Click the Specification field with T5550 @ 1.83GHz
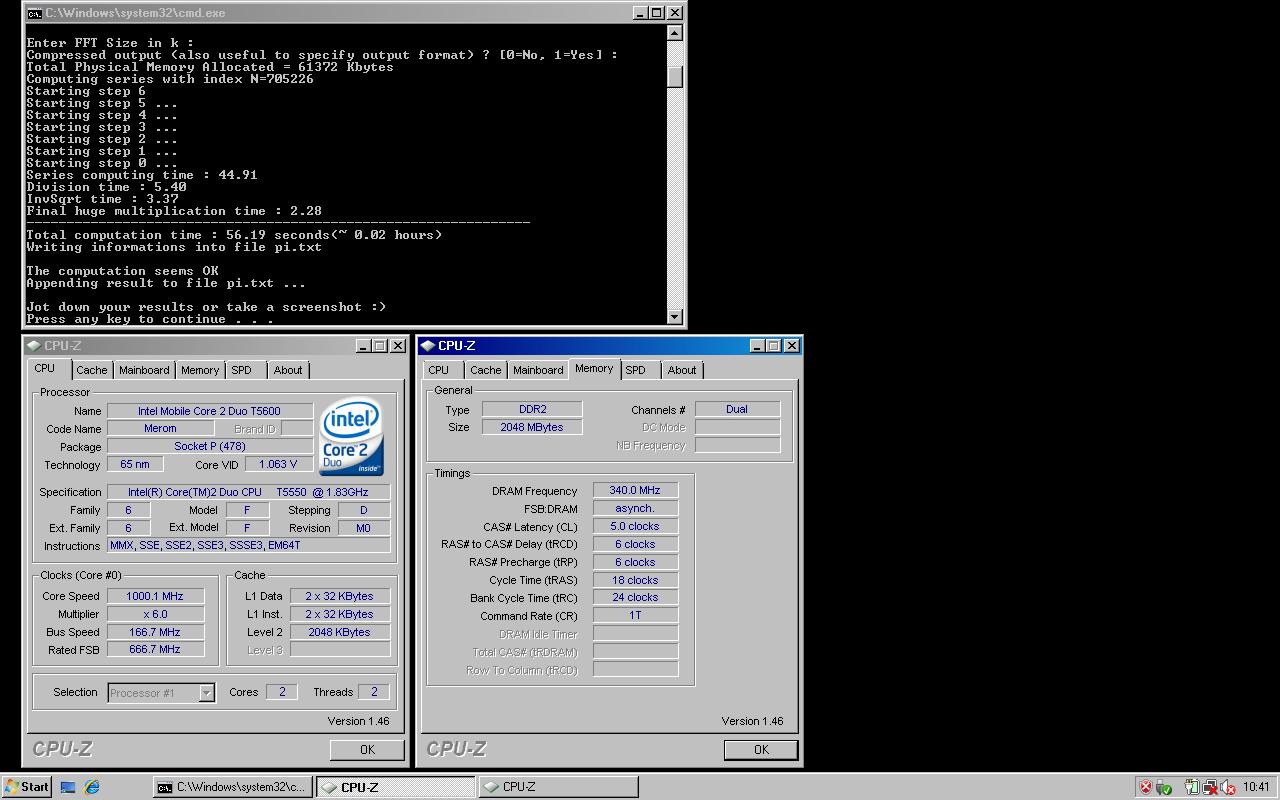Screen dimensions: 1280x800 coord(248,492)
